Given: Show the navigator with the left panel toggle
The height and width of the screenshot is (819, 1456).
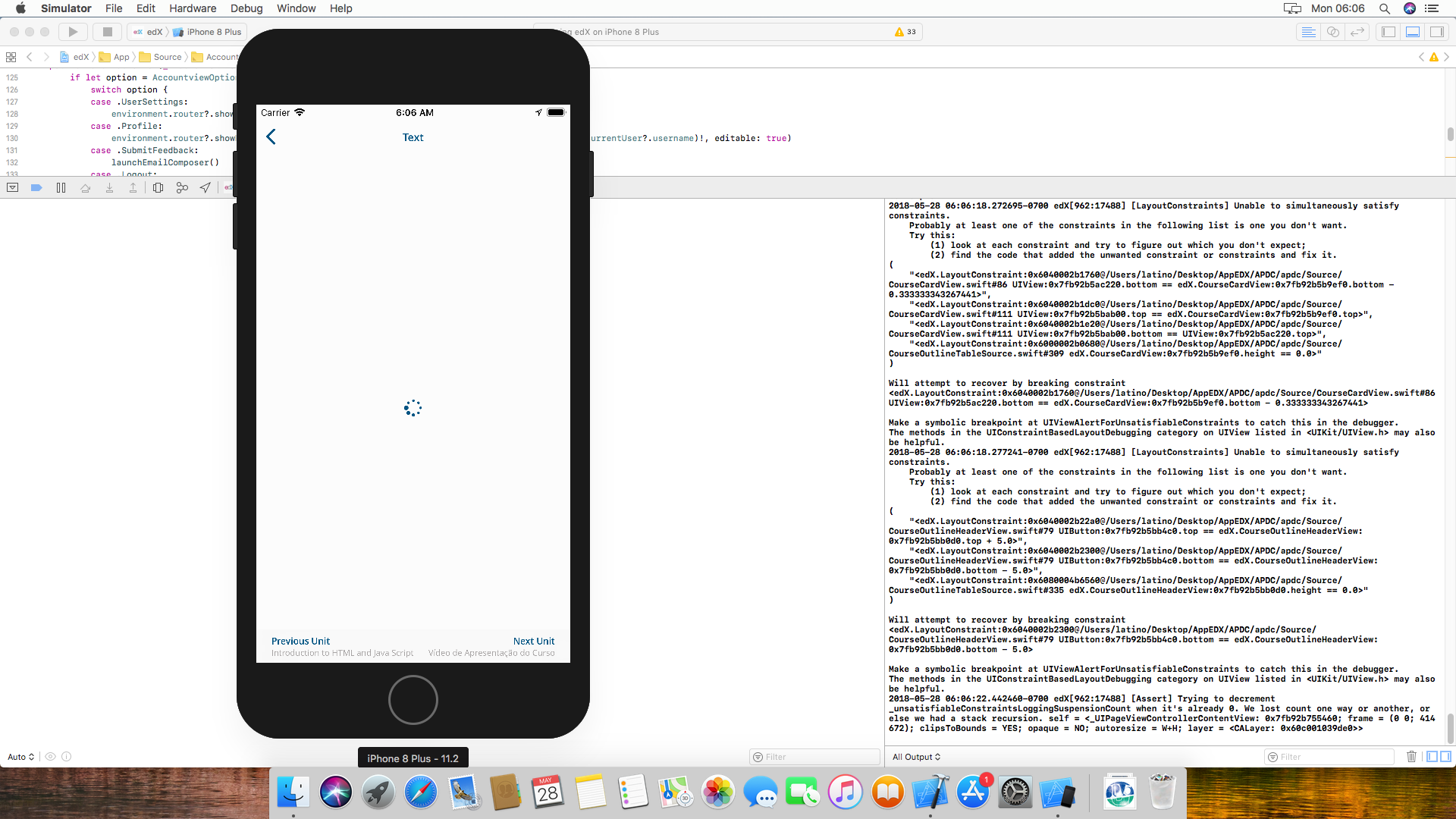Looking at the screenshot, I should (1389, 32).
